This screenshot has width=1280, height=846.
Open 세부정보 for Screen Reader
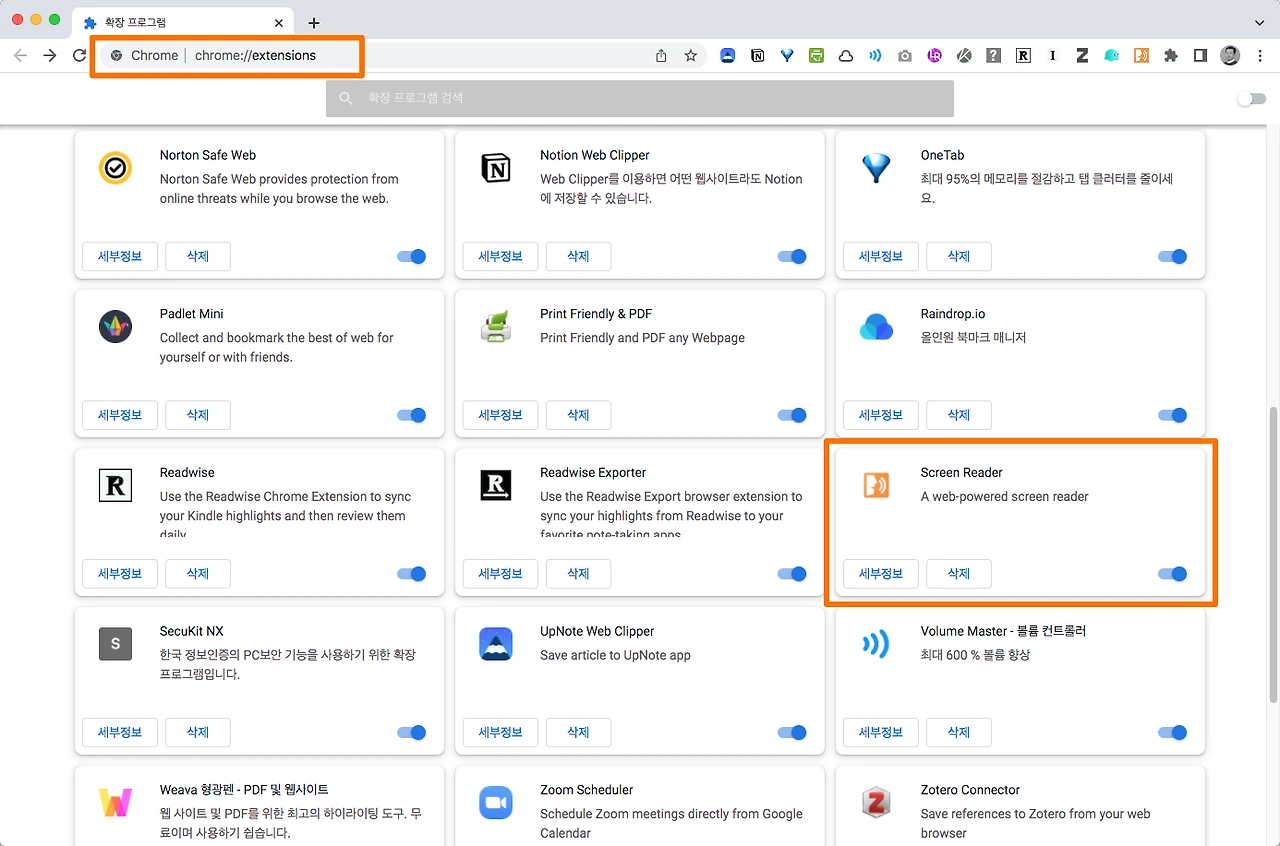pos(881,574)
